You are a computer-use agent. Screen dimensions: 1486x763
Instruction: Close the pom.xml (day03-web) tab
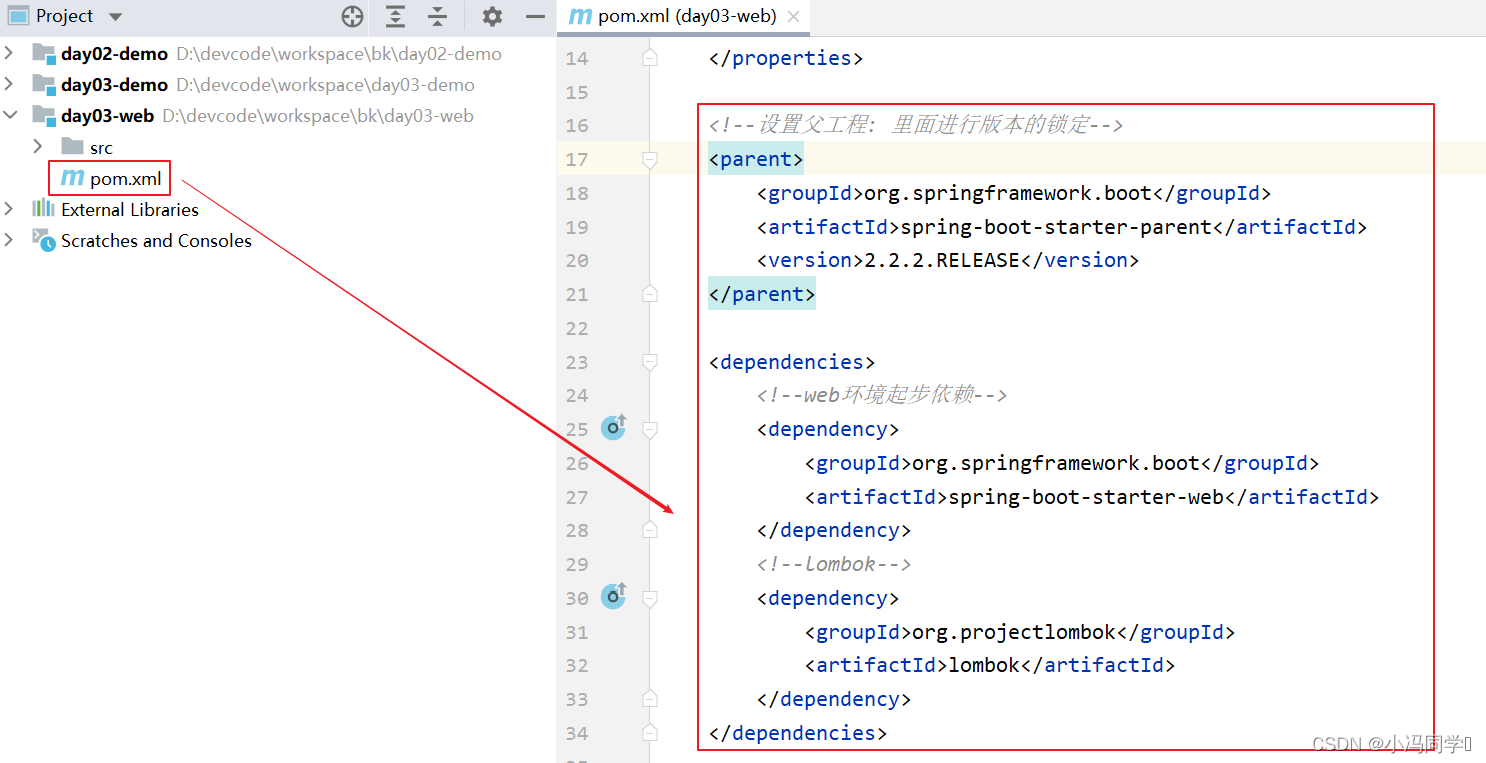click(x=794, y=17)
